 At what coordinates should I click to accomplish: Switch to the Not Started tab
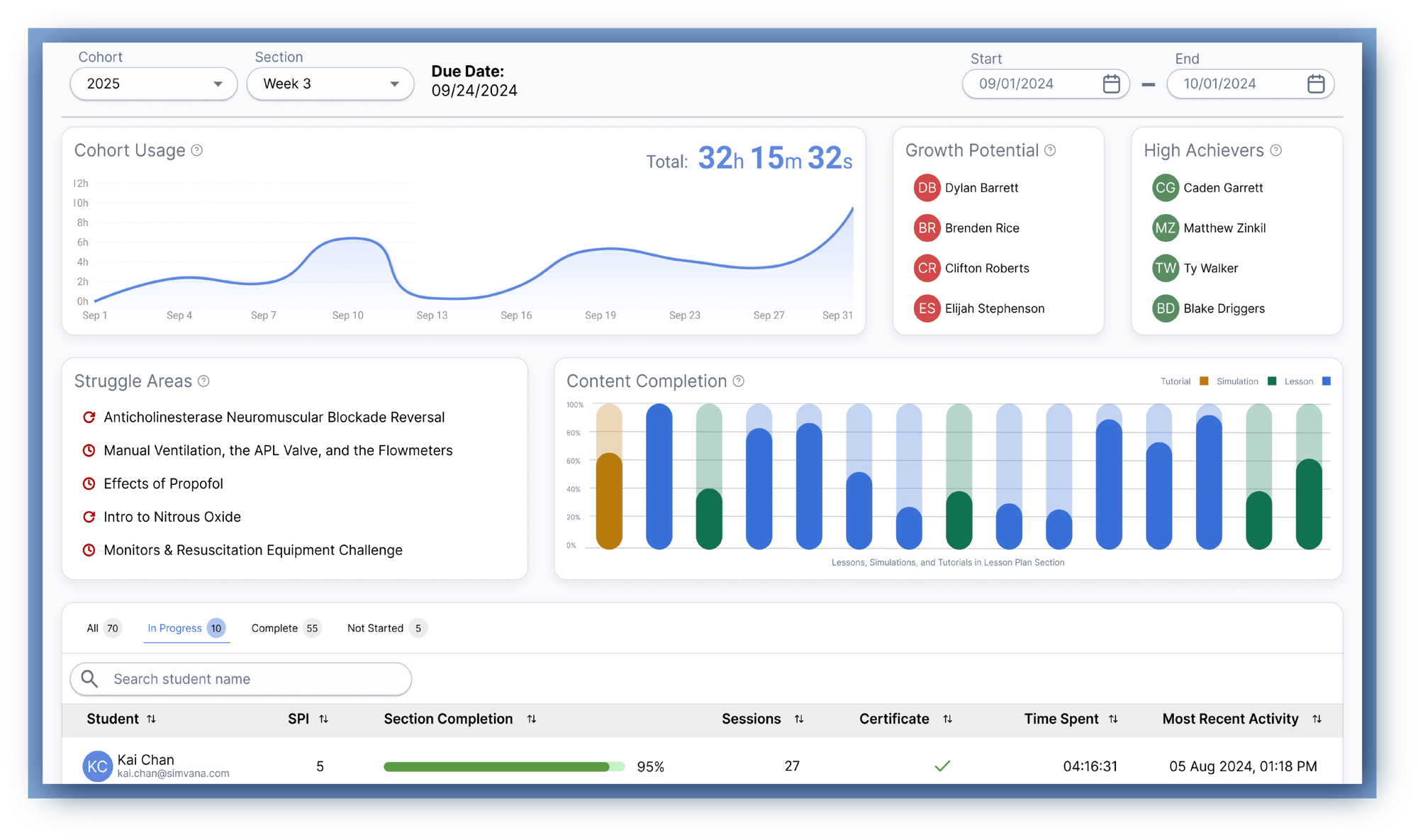point(386,628)
